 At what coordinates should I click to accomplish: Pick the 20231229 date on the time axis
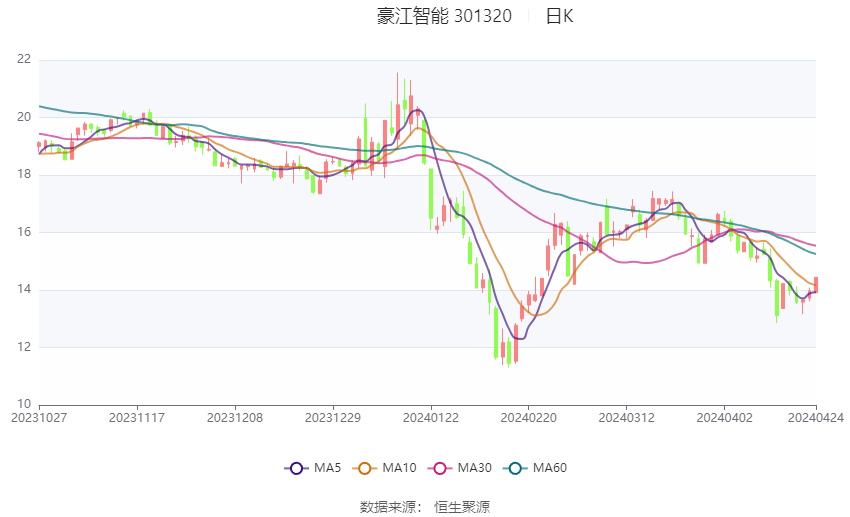[x=333, y=418]
